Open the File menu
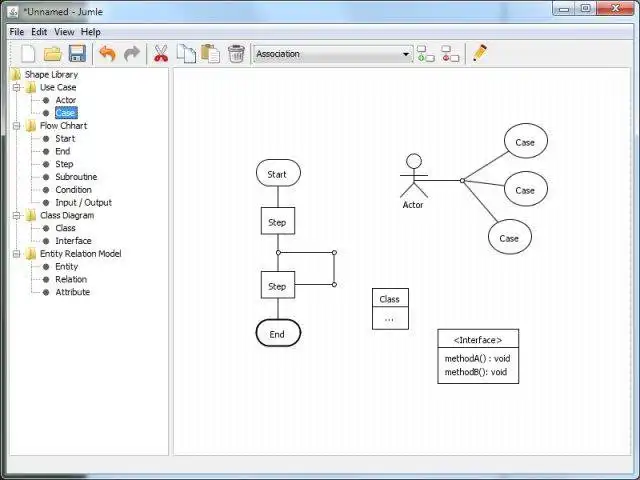 (17, 32)
